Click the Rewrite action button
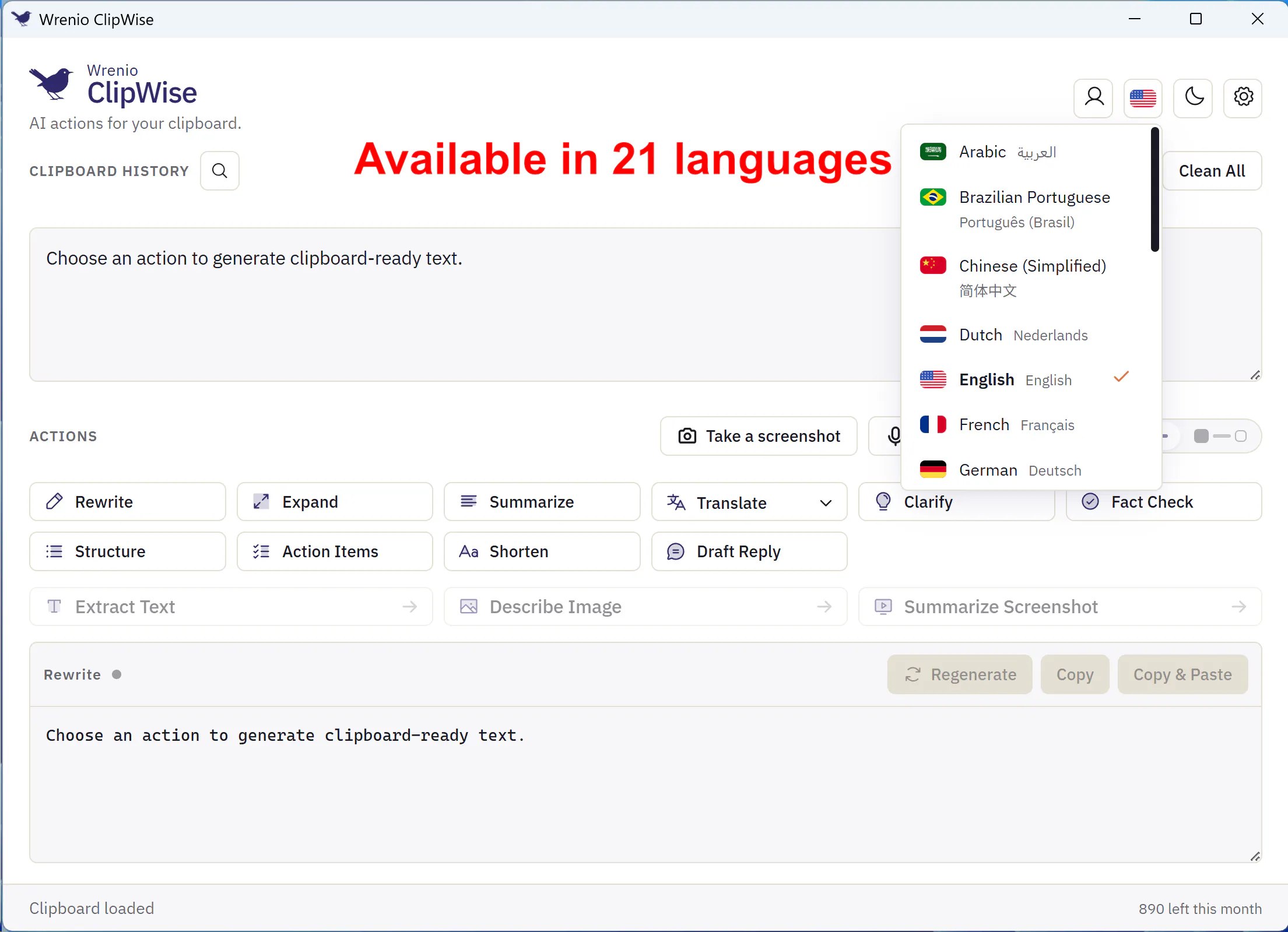The width and height of the screenshot is (1288, 932). 128,502
